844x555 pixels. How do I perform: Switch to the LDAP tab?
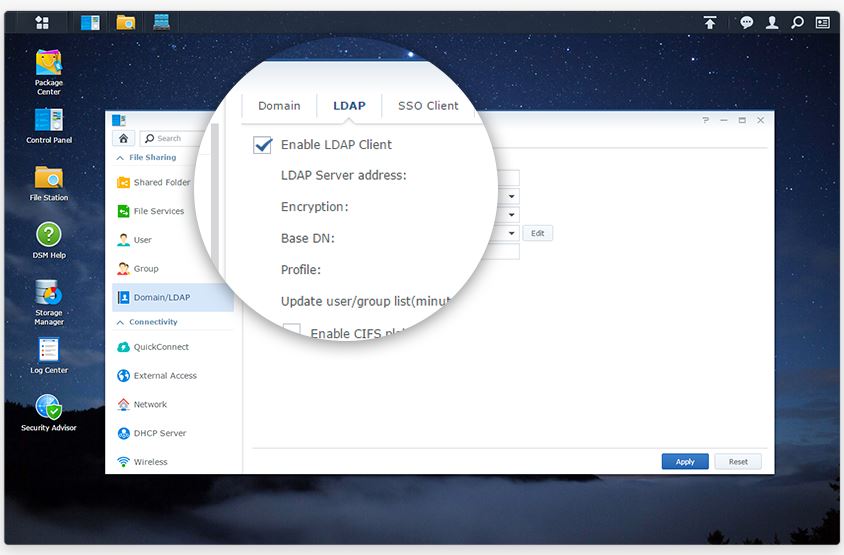349,106
